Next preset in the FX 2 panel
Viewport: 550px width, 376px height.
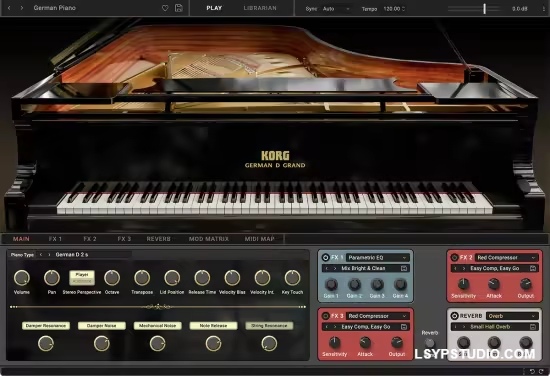pyautogui.click(x=464, y=268)
